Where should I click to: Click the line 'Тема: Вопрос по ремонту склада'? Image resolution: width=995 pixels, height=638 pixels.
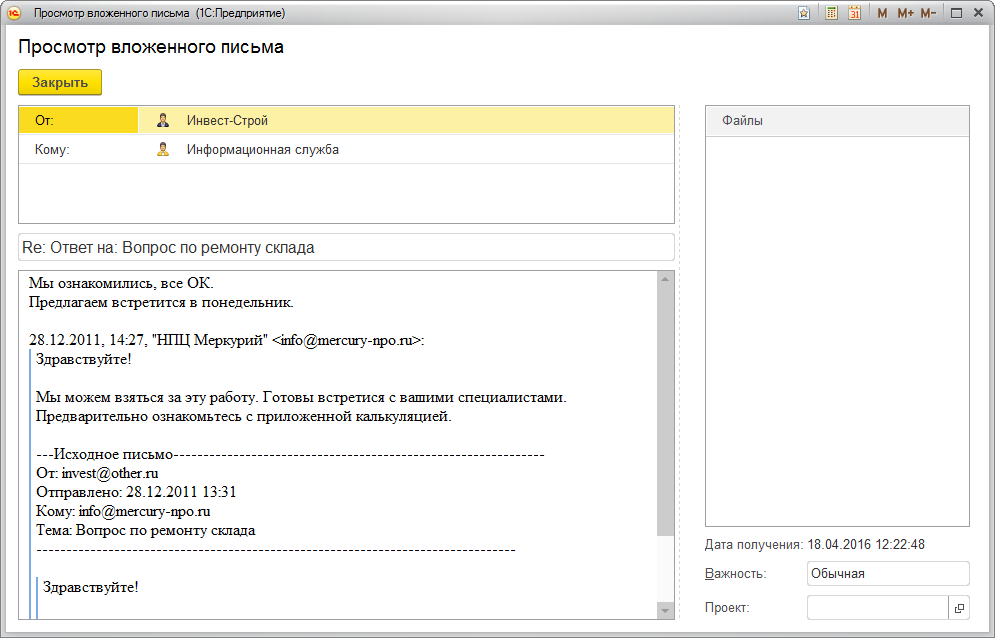coord(146,530)
